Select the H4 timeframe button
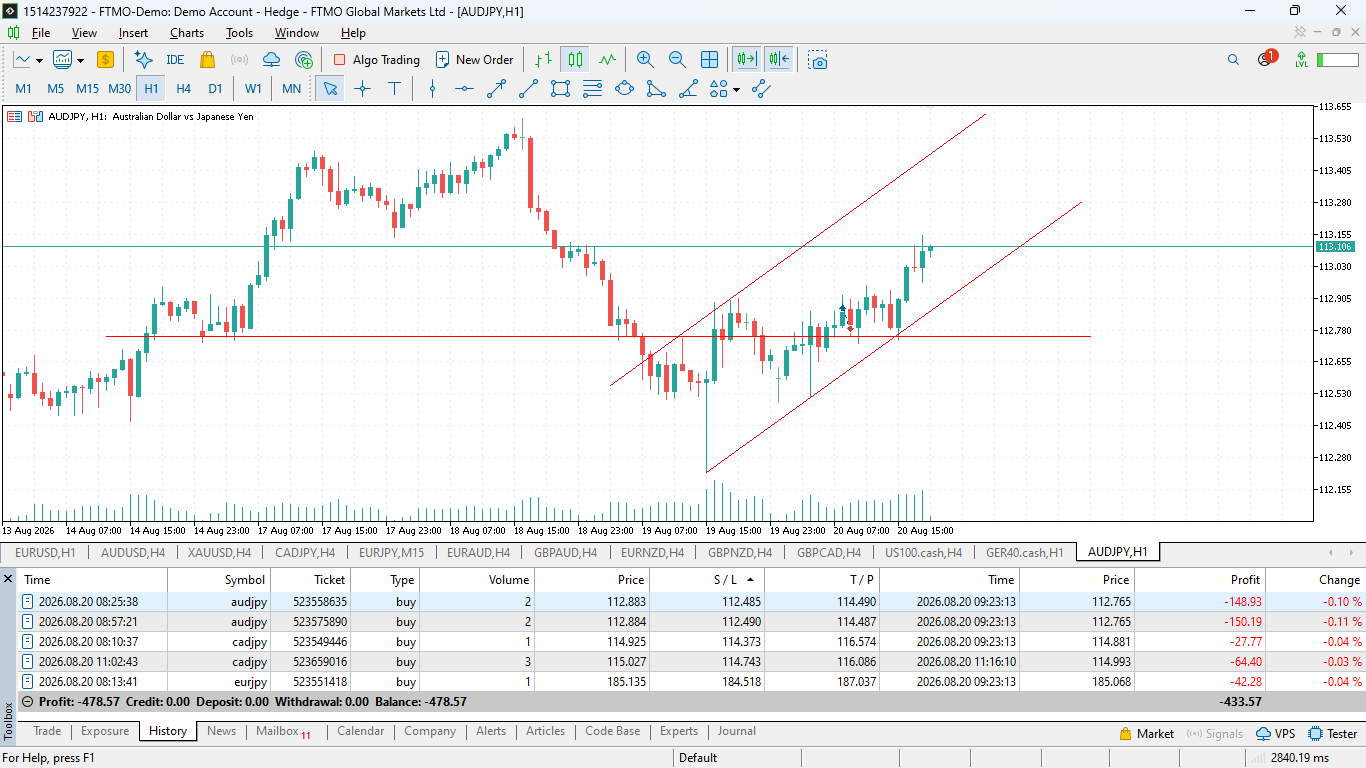 (183, 89)
